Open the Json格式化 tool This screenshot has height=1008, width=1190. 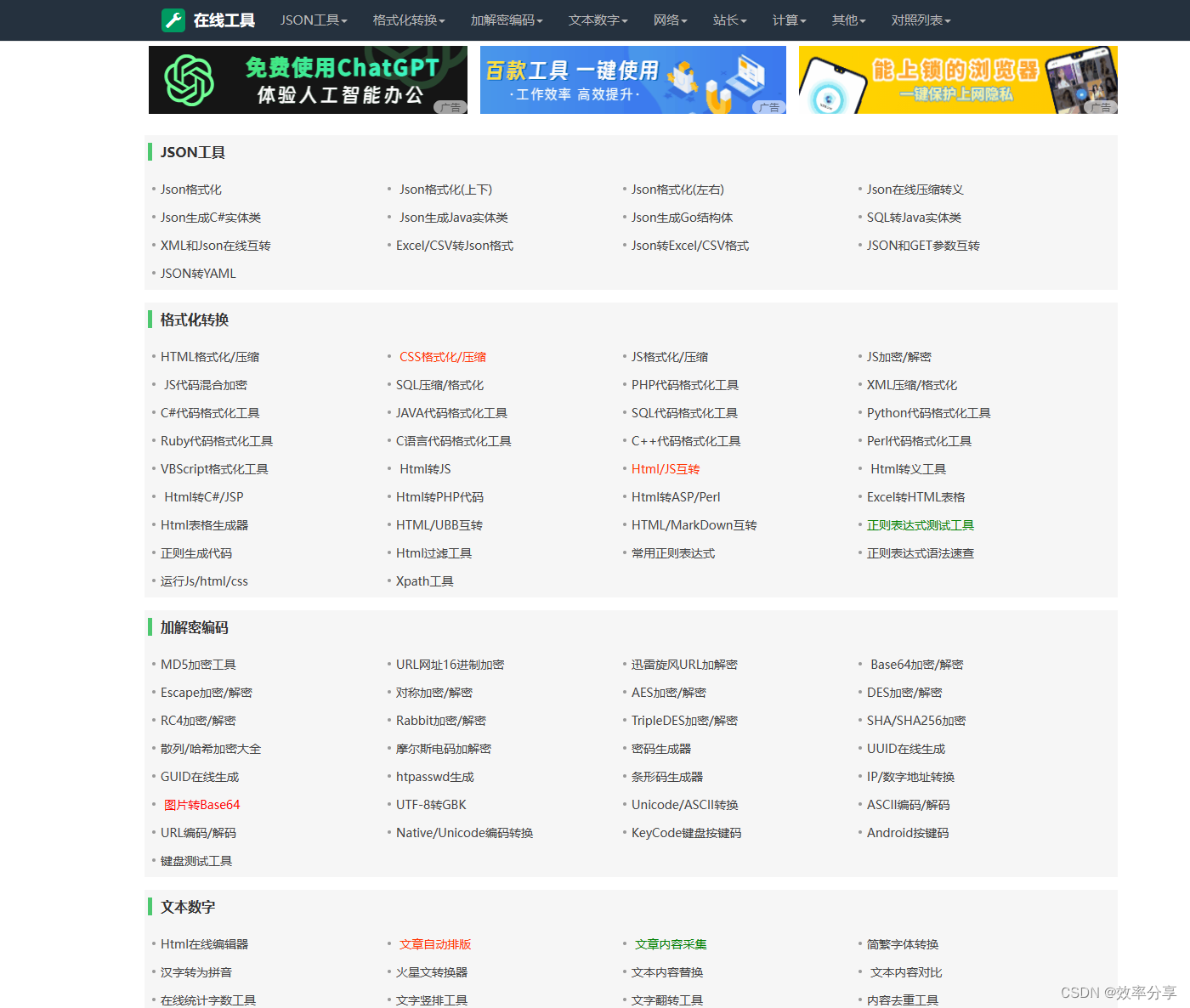pos(190,189)
